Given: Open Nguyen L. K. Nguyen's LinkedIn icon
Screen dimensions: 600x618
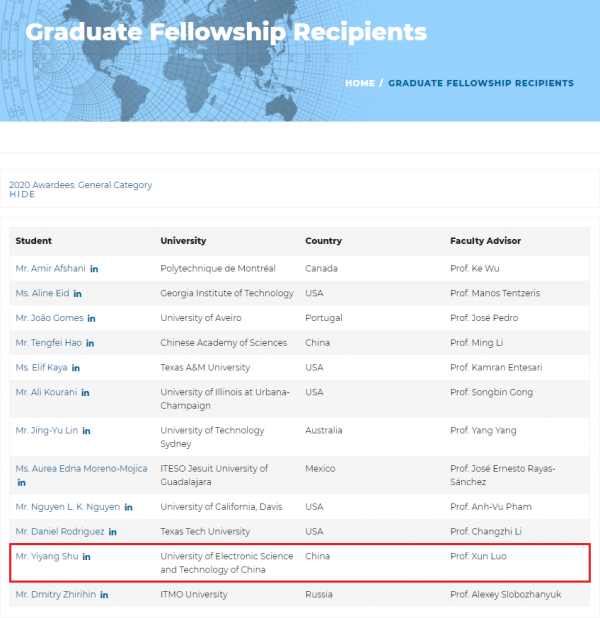Looking at the screenshot, I should 129,507.
